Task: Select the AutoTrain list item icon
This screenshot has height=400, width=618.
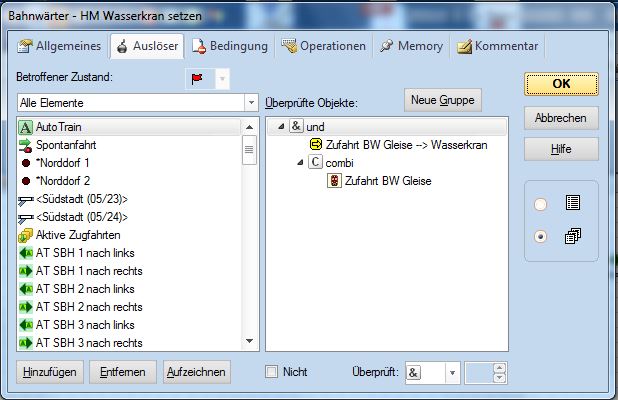Action: 25,128
